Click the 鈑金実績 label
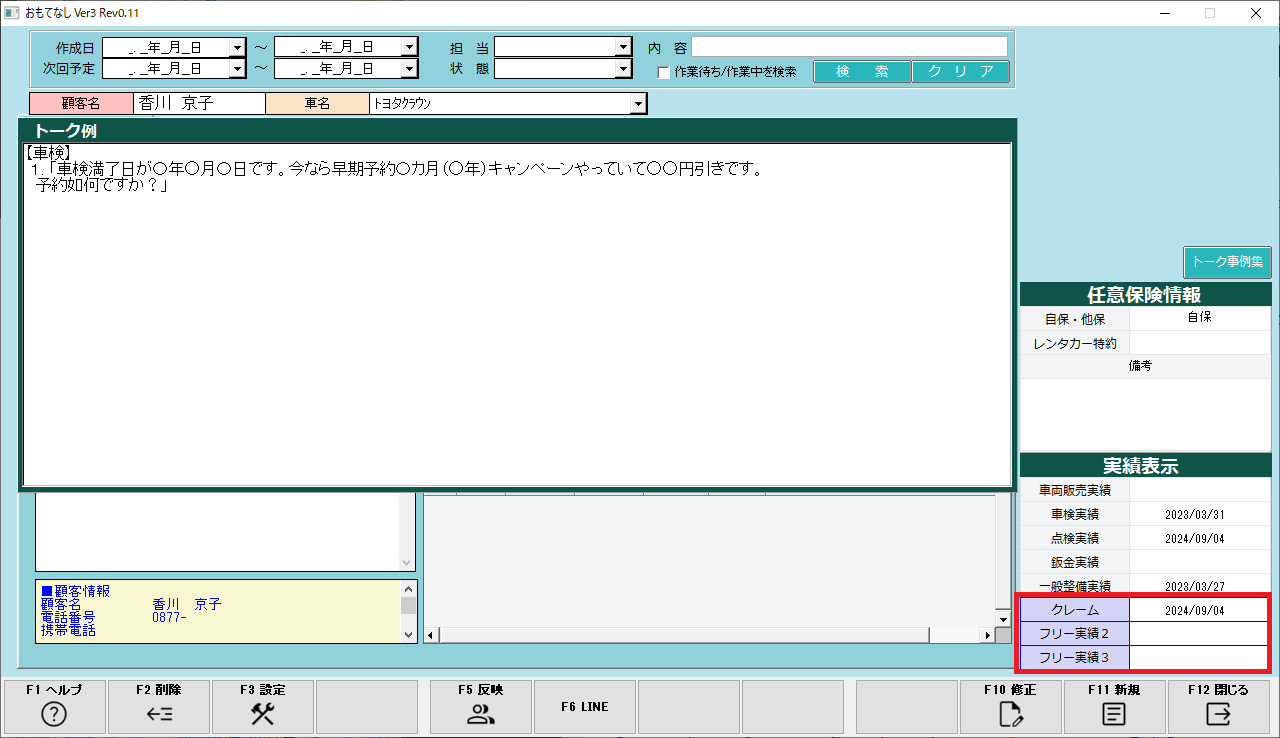The width and height of the screenshot is (1280, 738). click(x=1075, y=563)
